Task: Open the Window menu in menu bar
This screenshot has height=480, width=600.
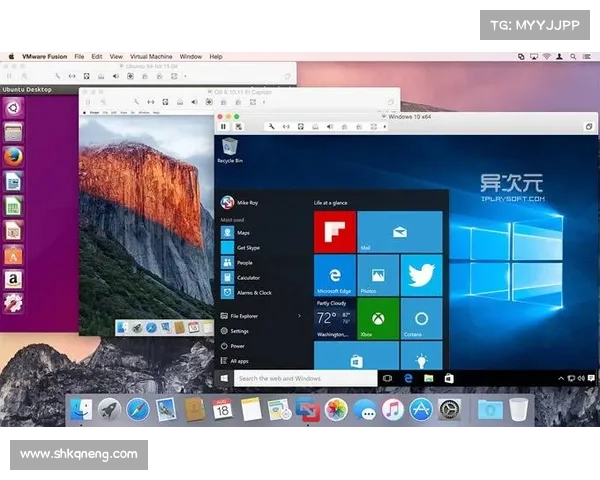Action: point(191,57)
